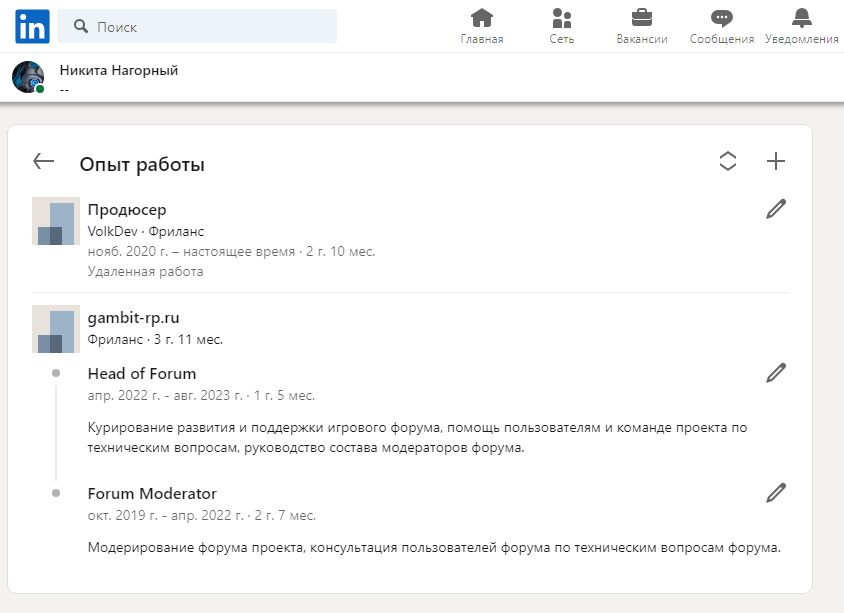Open the gambit-rp.ru company title
844x613 pixels.
[x=133, y=318]
